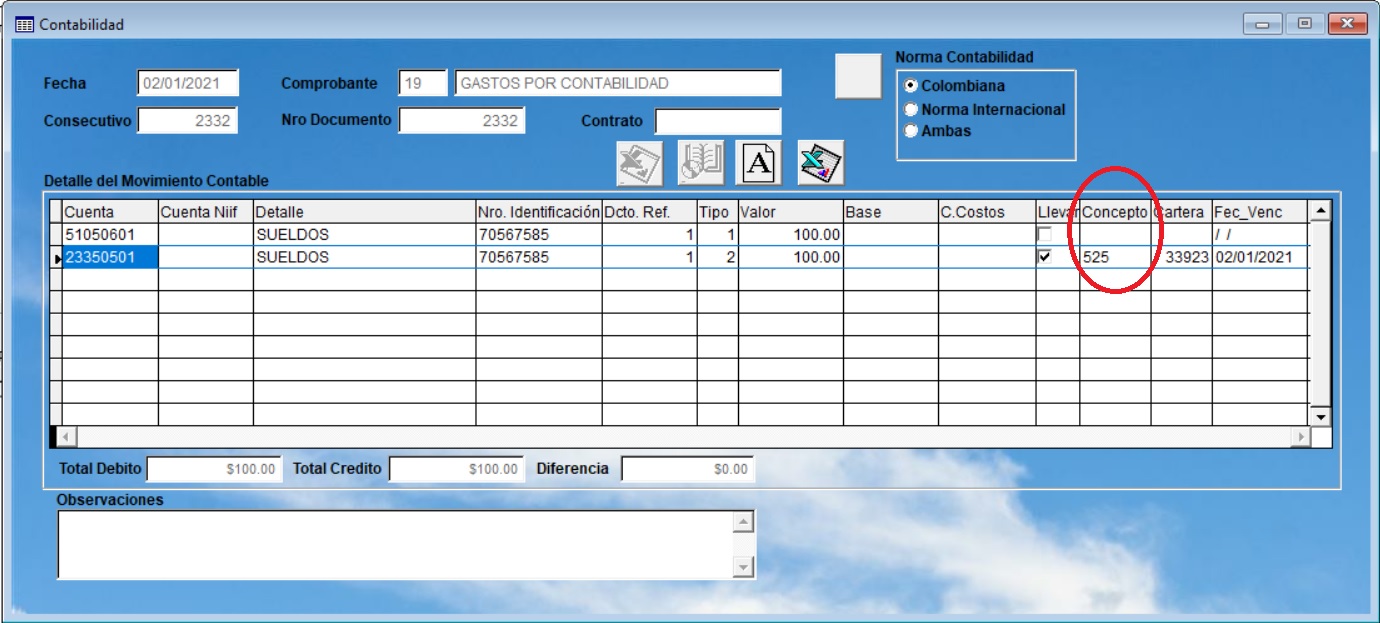
Task: Click the blank square button beside Norma Contabilidad
Action: tap(858, 76)
